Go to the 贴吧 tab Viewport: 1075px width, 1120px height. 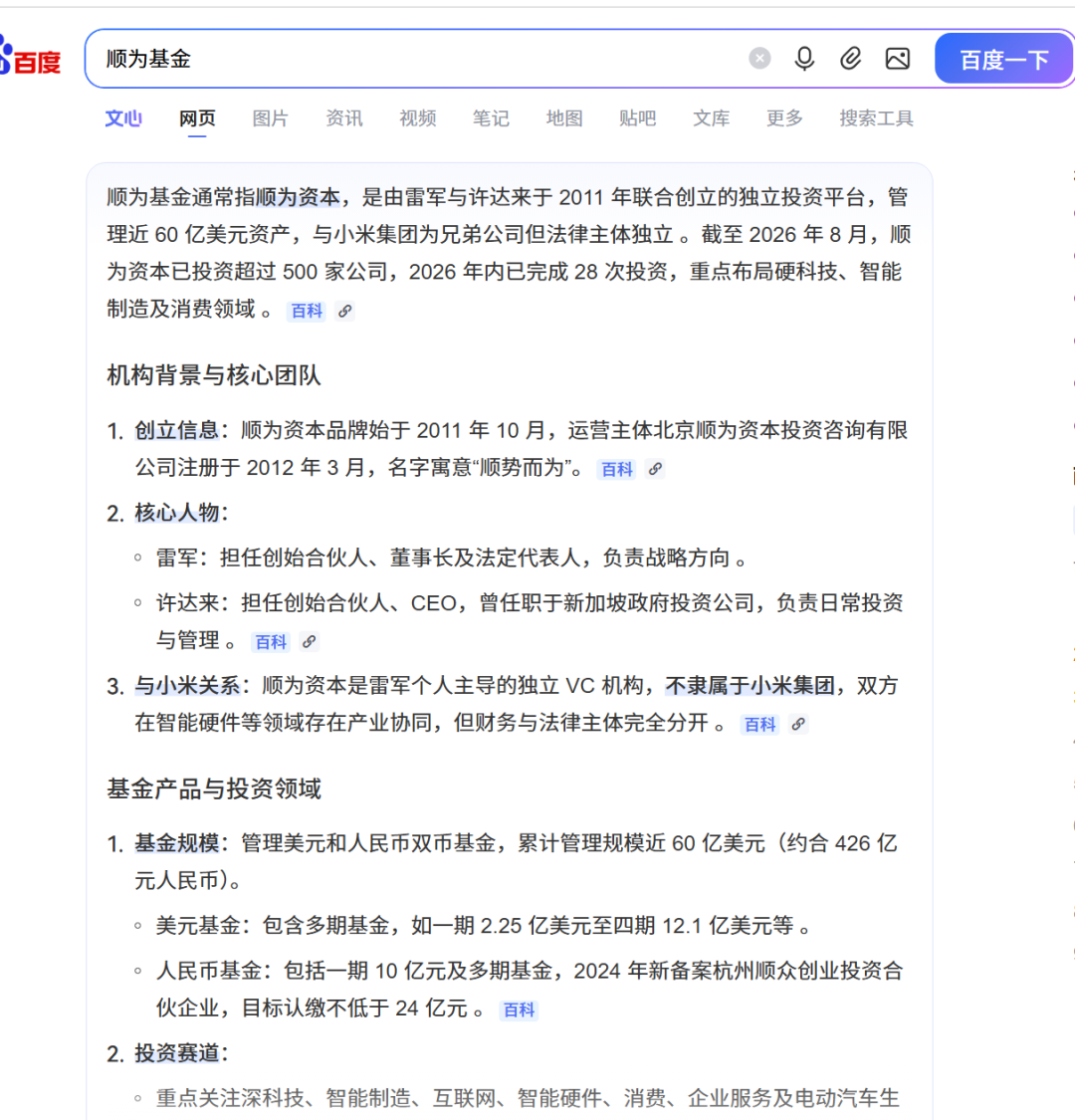coord(637,117)
